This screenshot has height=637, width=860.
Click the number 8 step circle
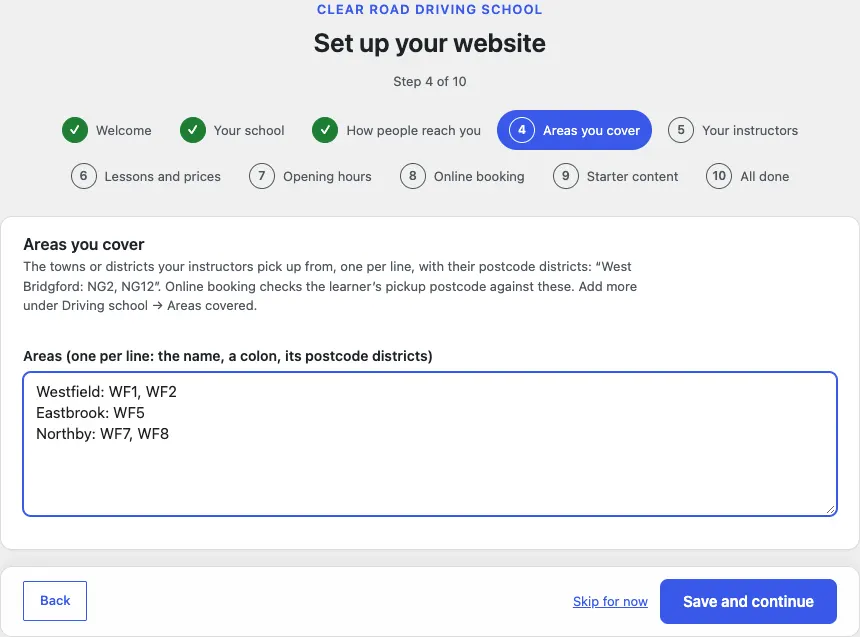coord(412,177)
